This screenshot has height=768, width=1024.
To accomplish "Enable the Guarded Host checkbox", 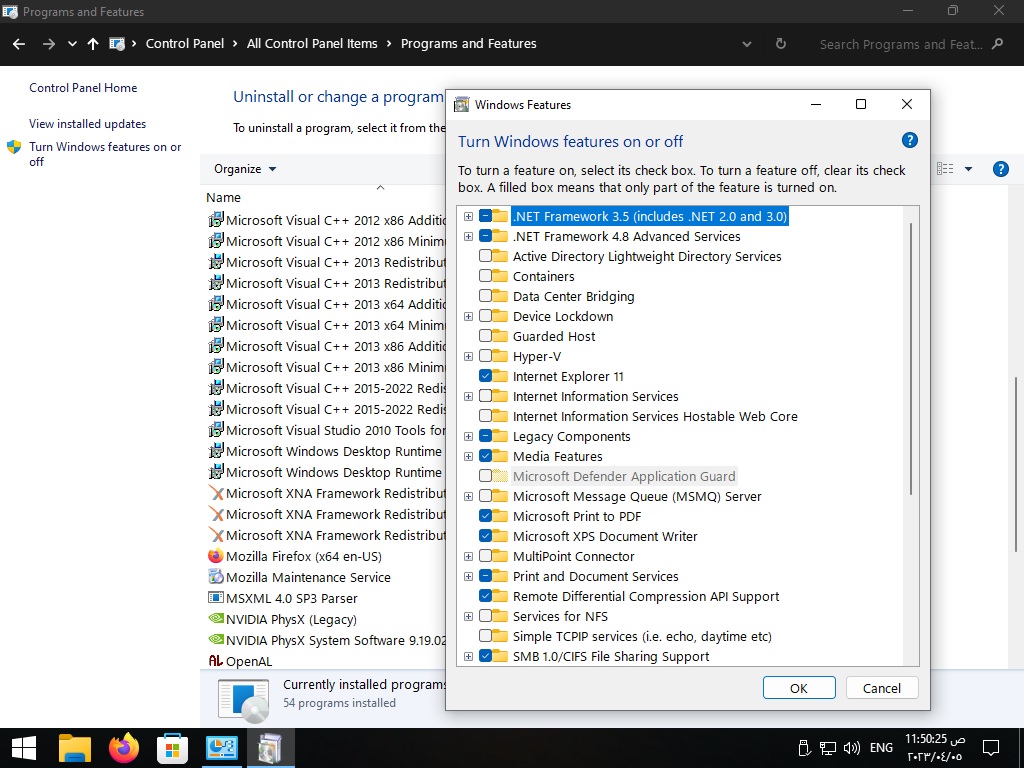I will pyautogui.click(x=485, y=336).
